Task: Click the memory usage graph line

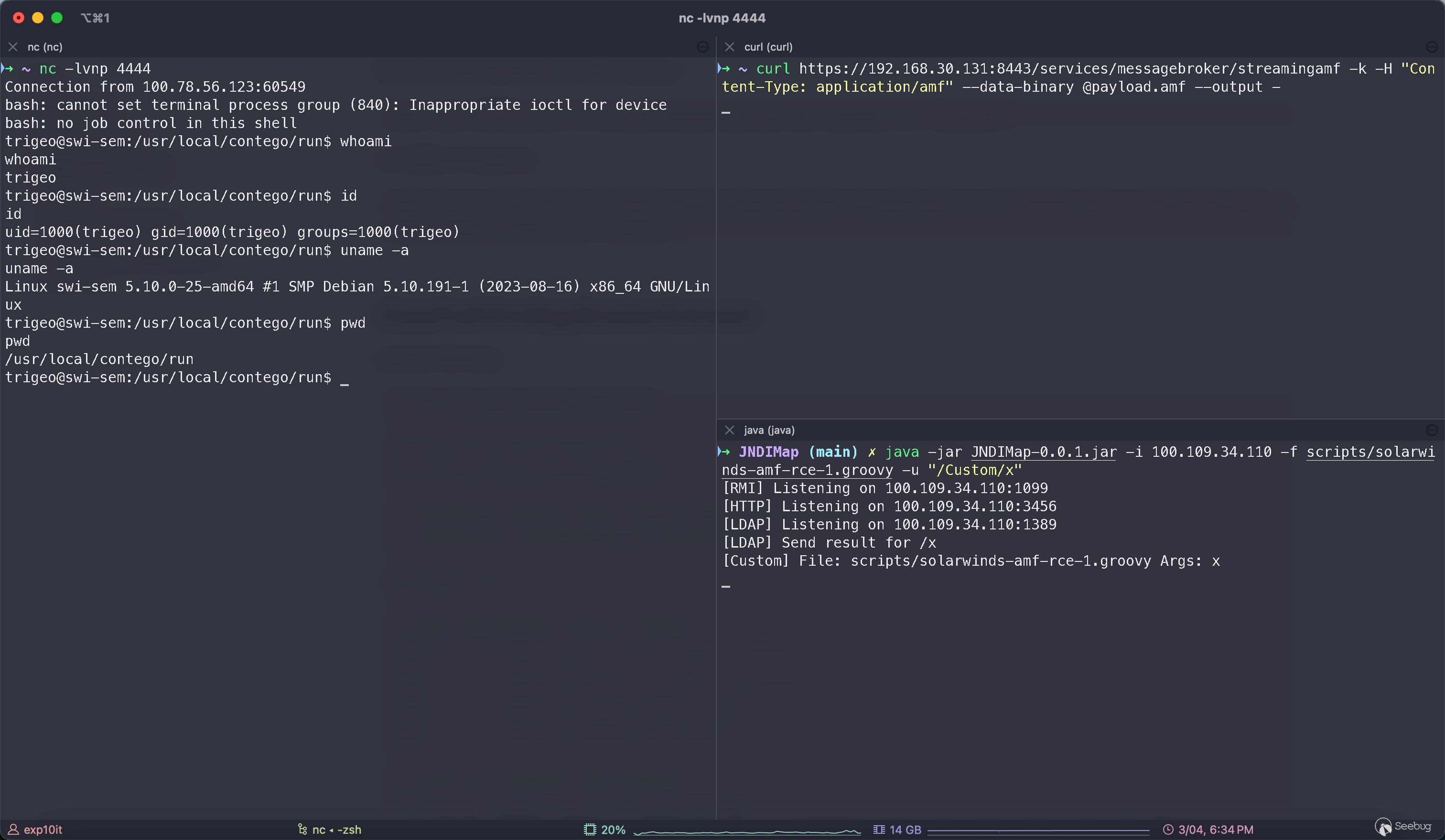Action: [x=1038, y=830]
